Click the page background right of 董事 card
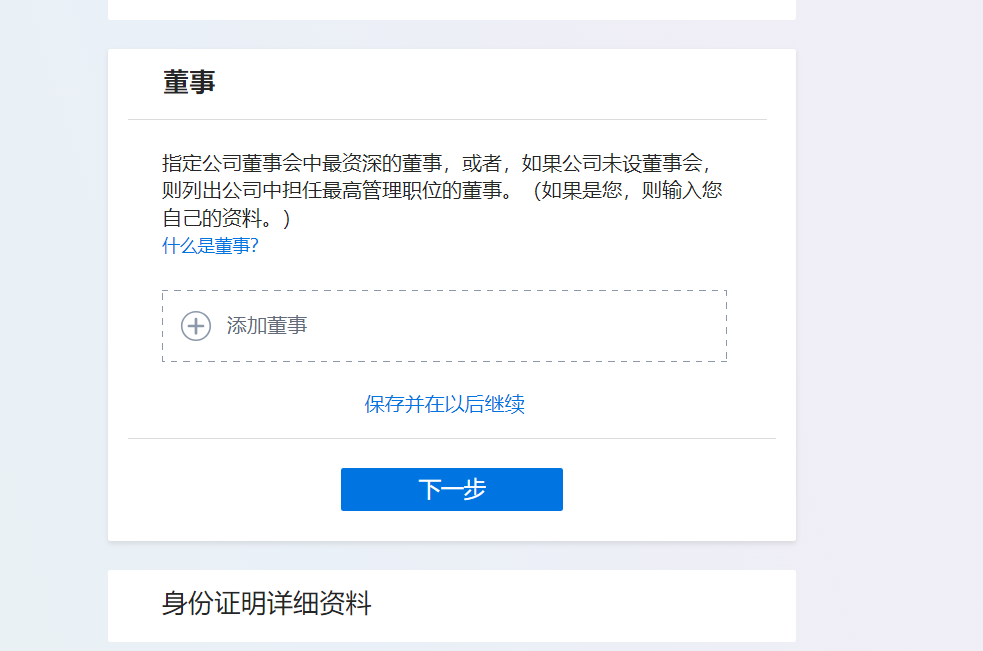This screenshot has height=651, width=983. pyautogui.click(x=889, y=295)
